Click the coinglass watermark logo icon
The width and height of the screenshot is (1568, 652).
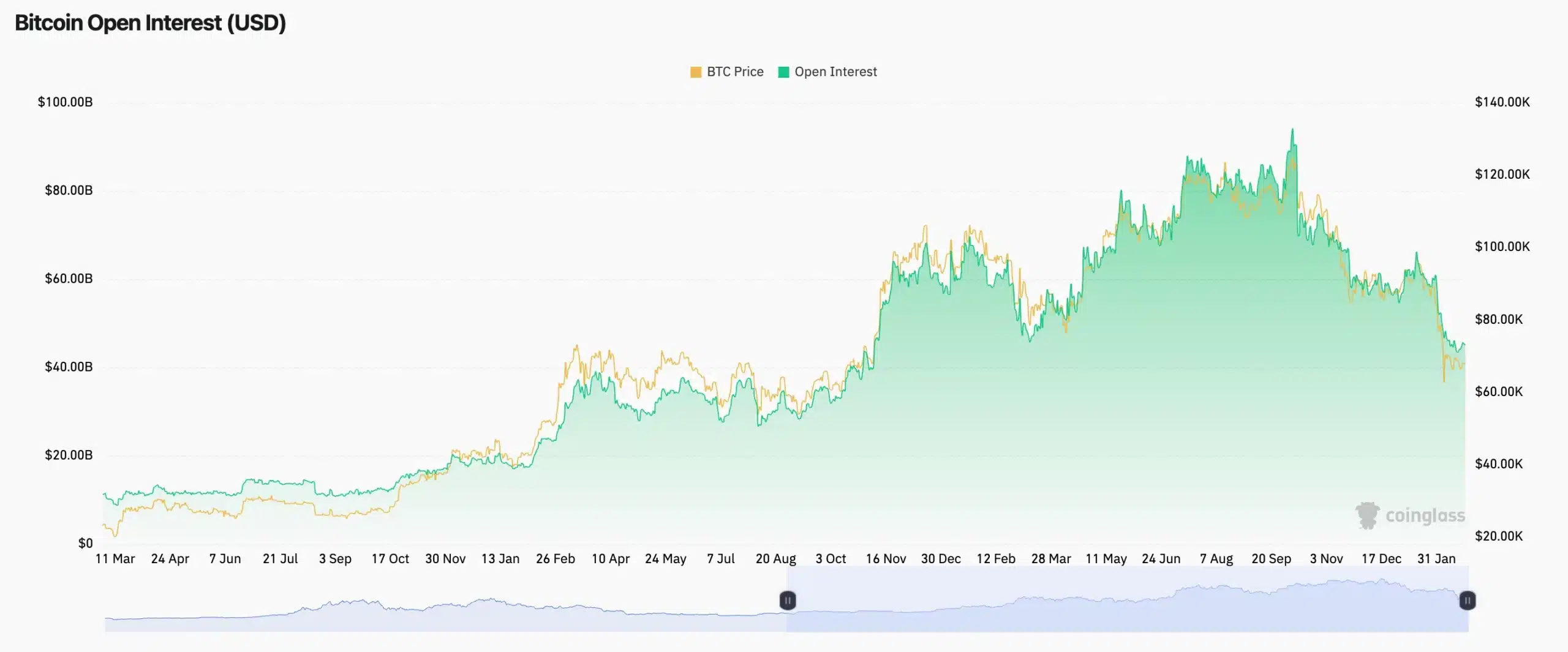pyautogui.click(x=1367, y=515)
